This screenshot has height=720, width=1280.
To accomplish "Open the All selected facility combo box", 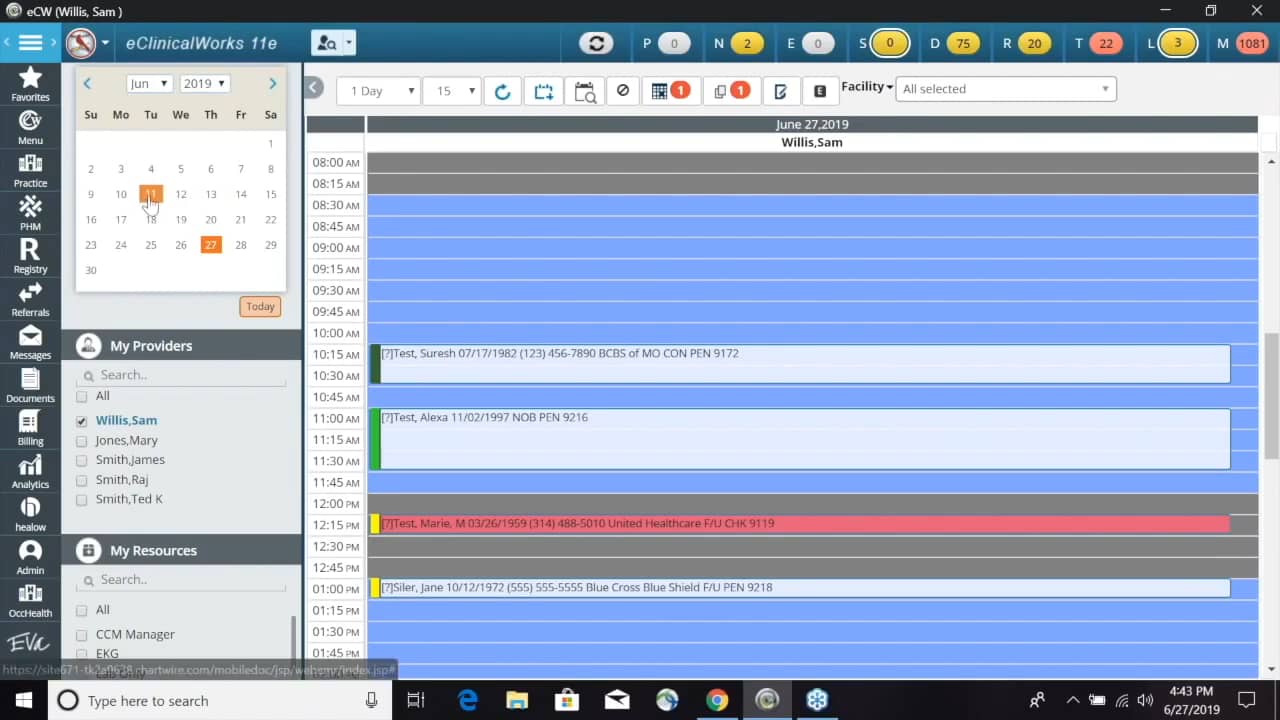I will (1006, 89).
